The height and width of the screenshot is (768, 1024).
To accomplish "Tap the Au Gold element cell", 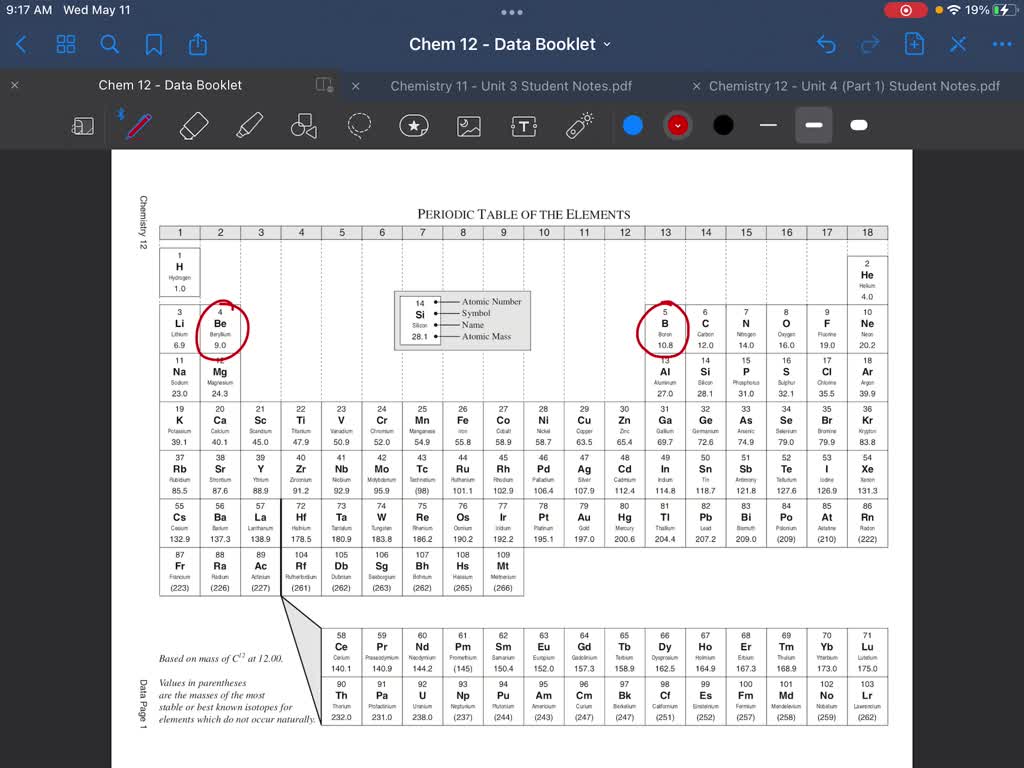I will tap(584, 522).
